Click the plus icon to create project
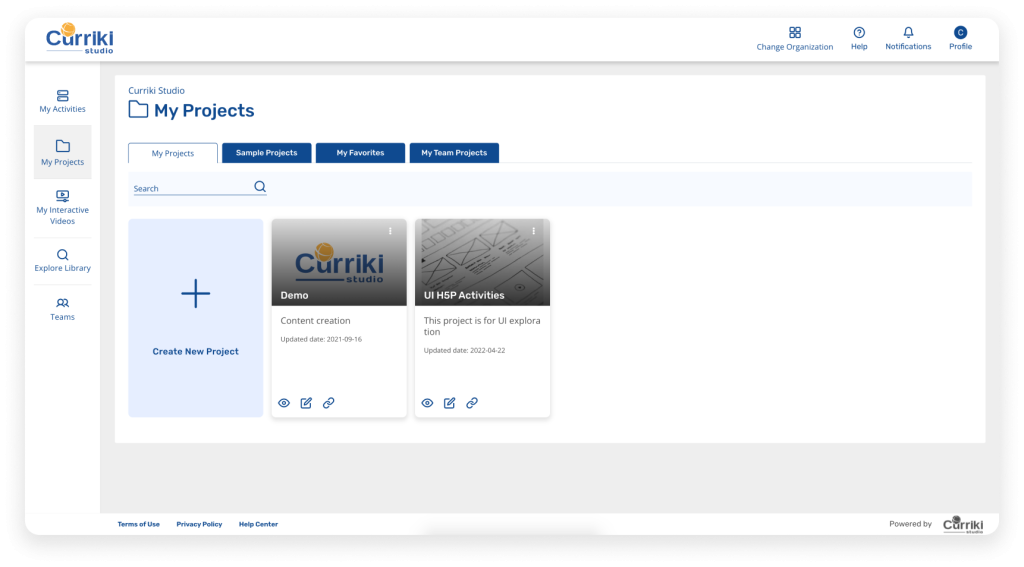The image size is (1024, 567). (x=196, y=293)
